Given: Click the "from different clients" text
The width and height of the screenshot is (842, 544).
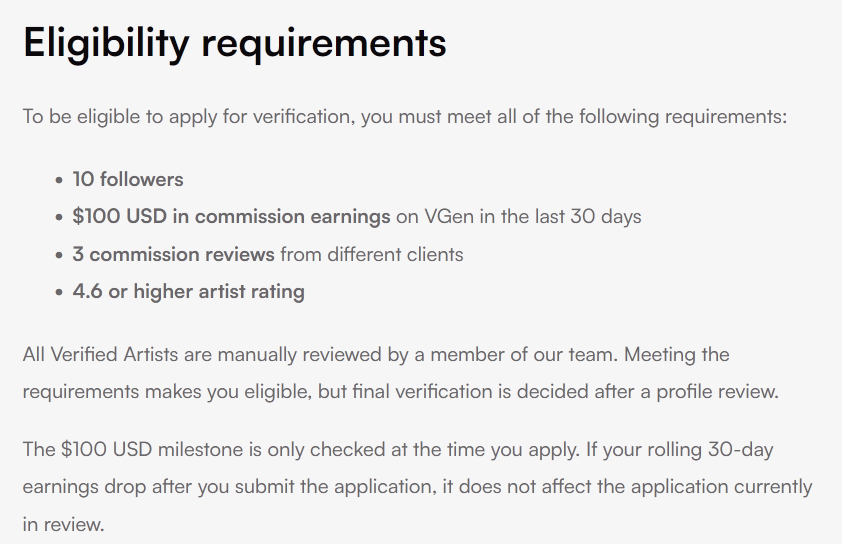Looking at the screenshot, I should pos(371,254).
